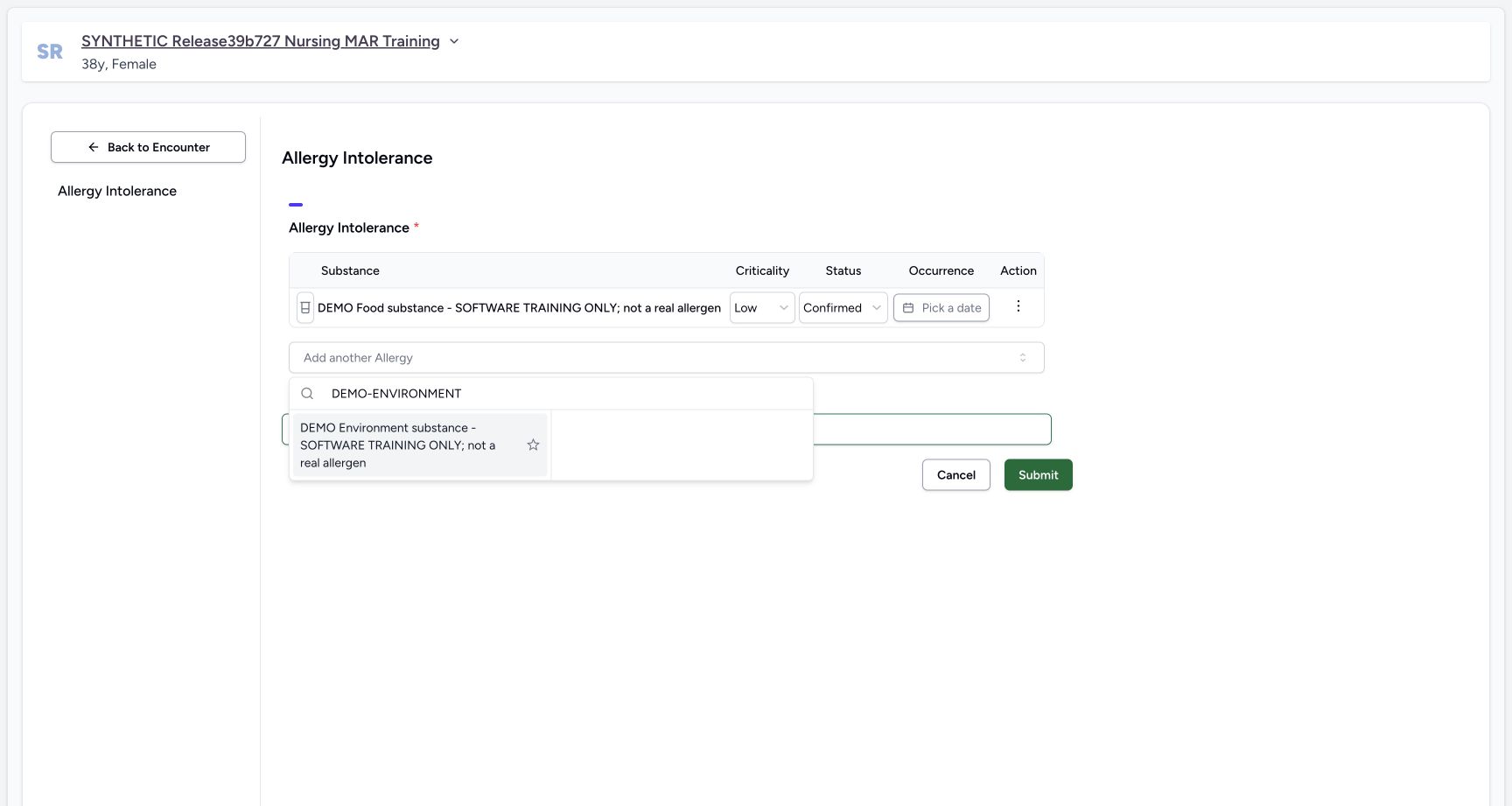Click the Action column header
The width and height of the screenshot is (1512, 806).
click(1018, 270)
